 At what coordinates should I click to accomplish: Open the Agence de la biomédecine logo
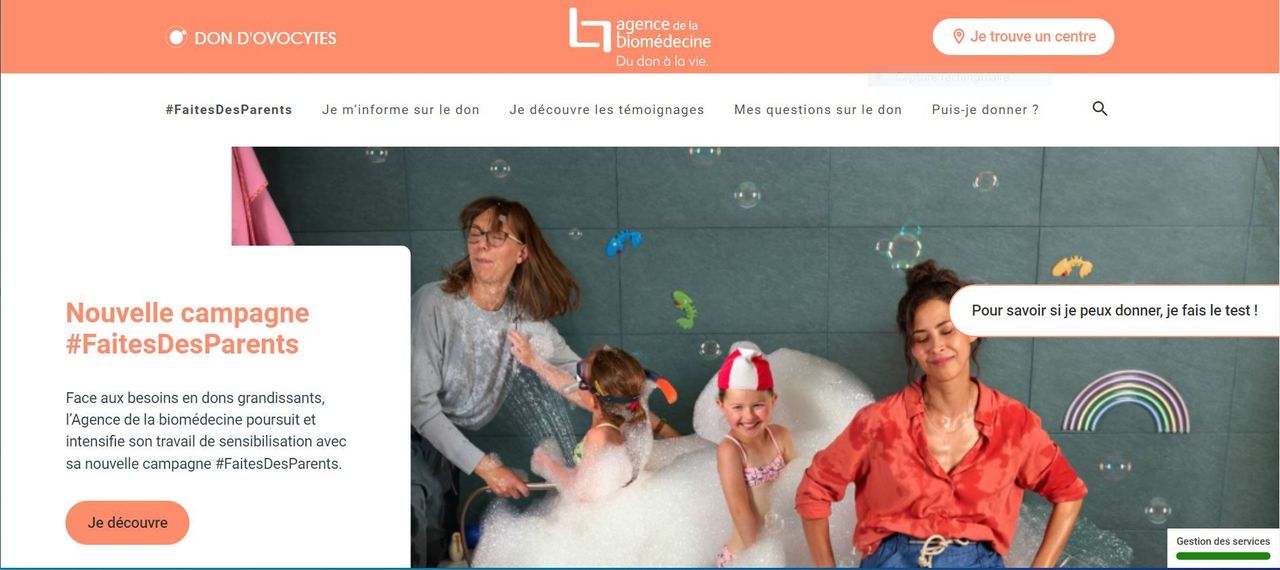click(640, 37)
